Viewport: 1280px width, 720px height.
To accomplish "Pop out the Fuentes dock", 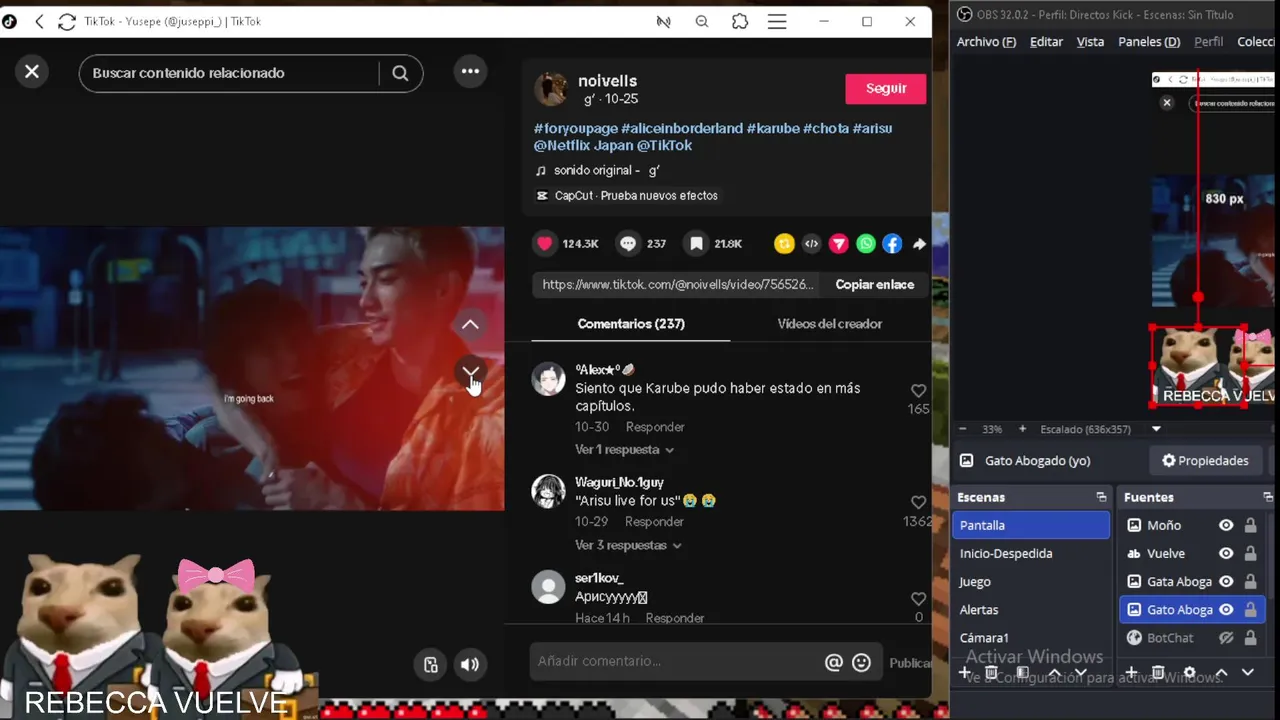I will coord(1270,497).
